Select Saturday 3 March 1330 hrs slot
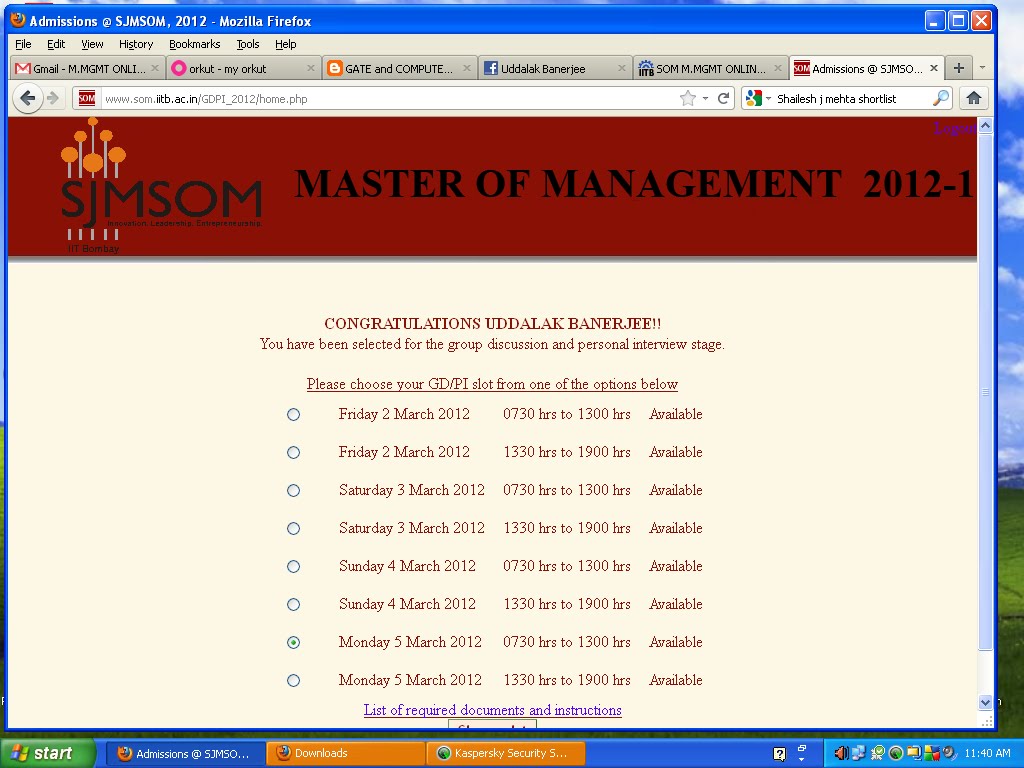The height and width of the screenshot is (768, 1024). [293, 528]
